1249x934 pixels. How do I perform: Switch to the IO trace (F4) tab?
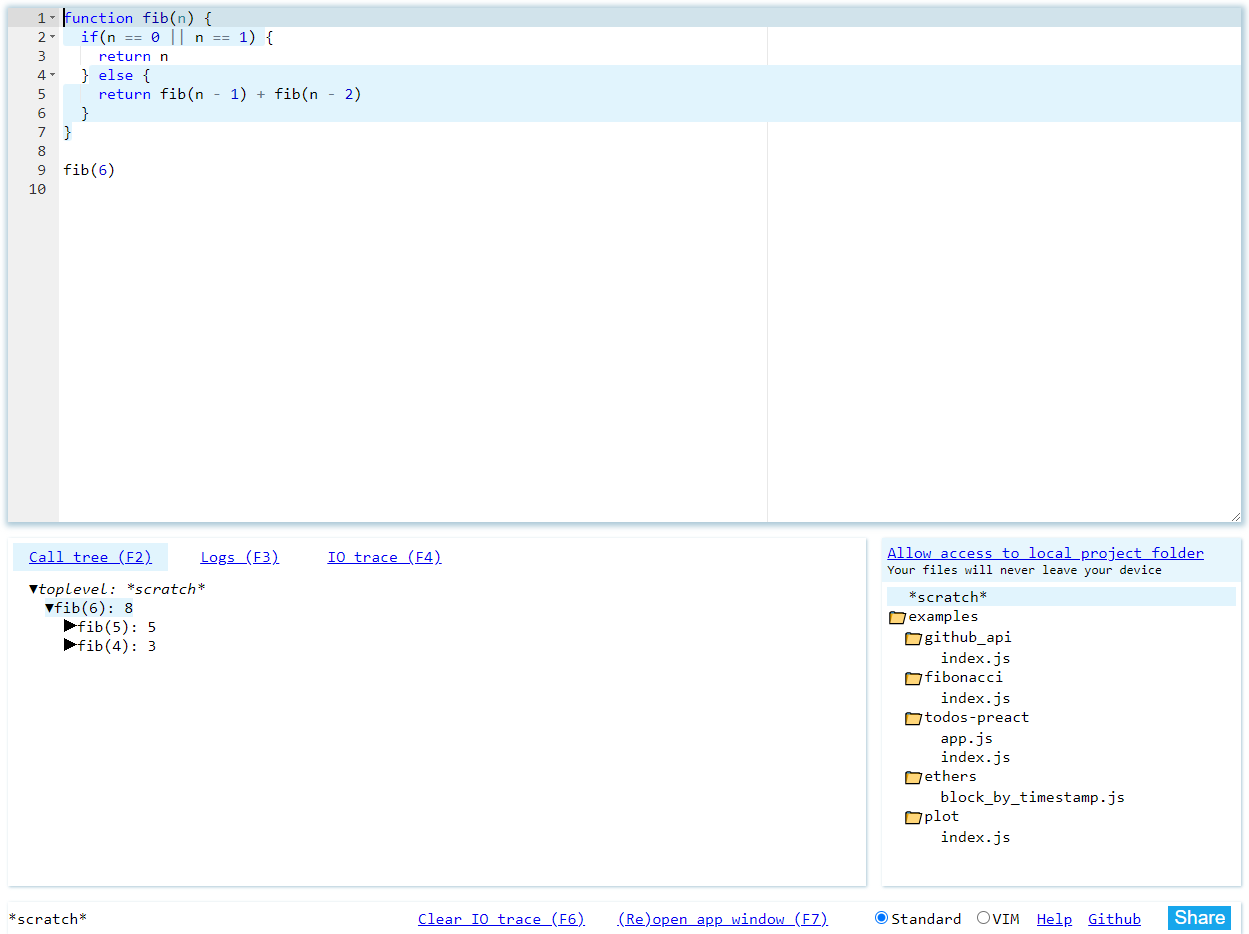[384, 557]
